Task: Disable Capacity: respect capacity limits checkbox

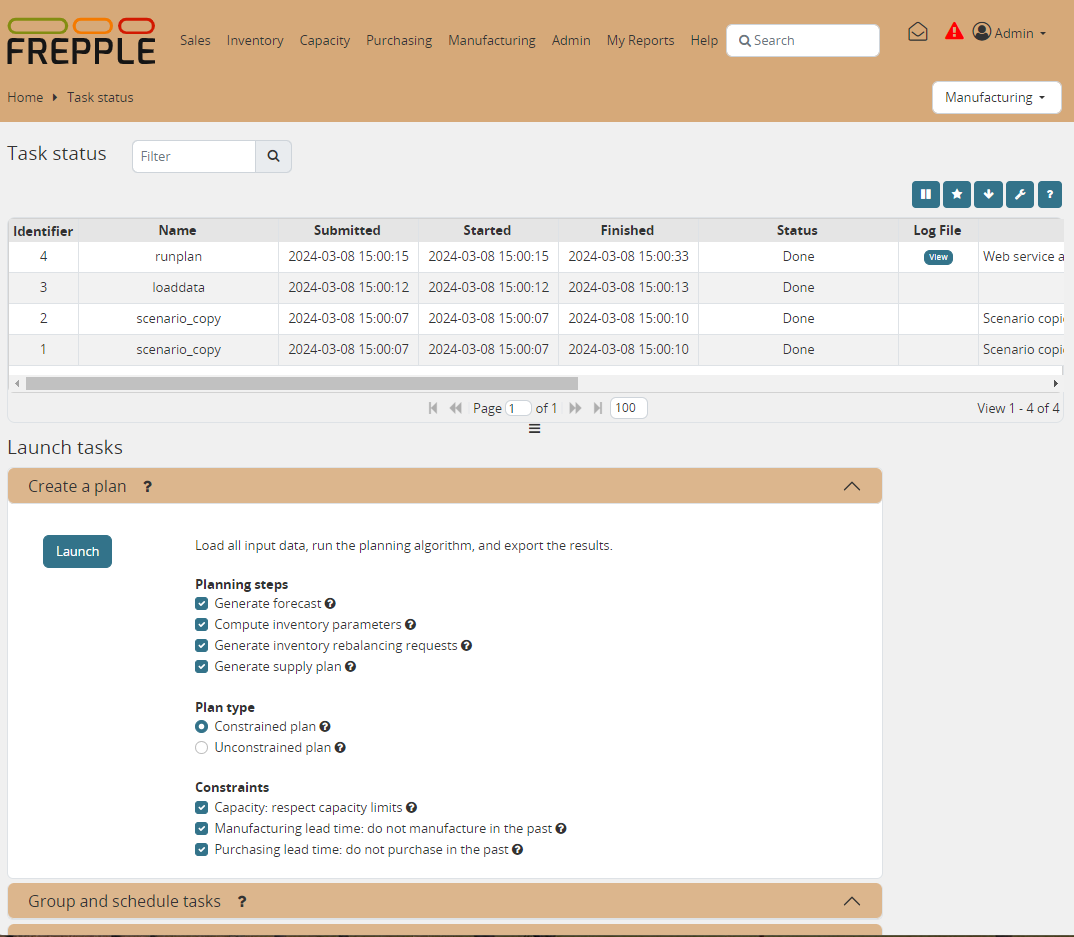Action: pos(202,808)
